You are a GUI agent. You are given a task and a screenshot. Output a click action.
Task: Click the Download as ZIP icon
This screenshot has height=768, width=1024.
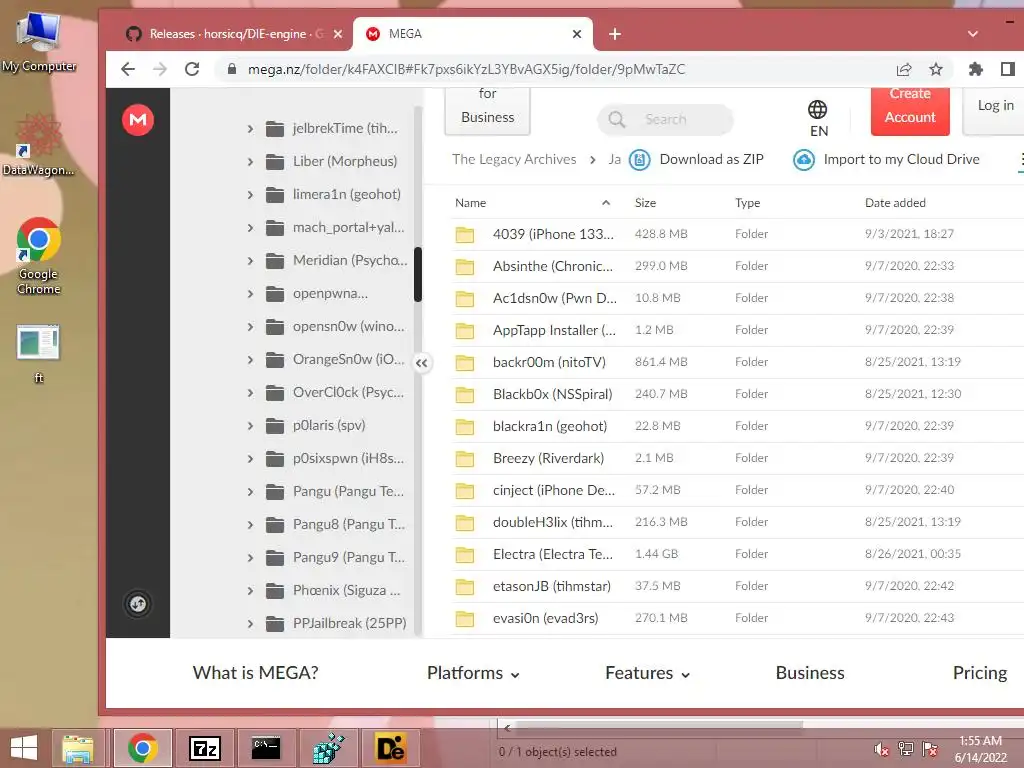[639, 159]
